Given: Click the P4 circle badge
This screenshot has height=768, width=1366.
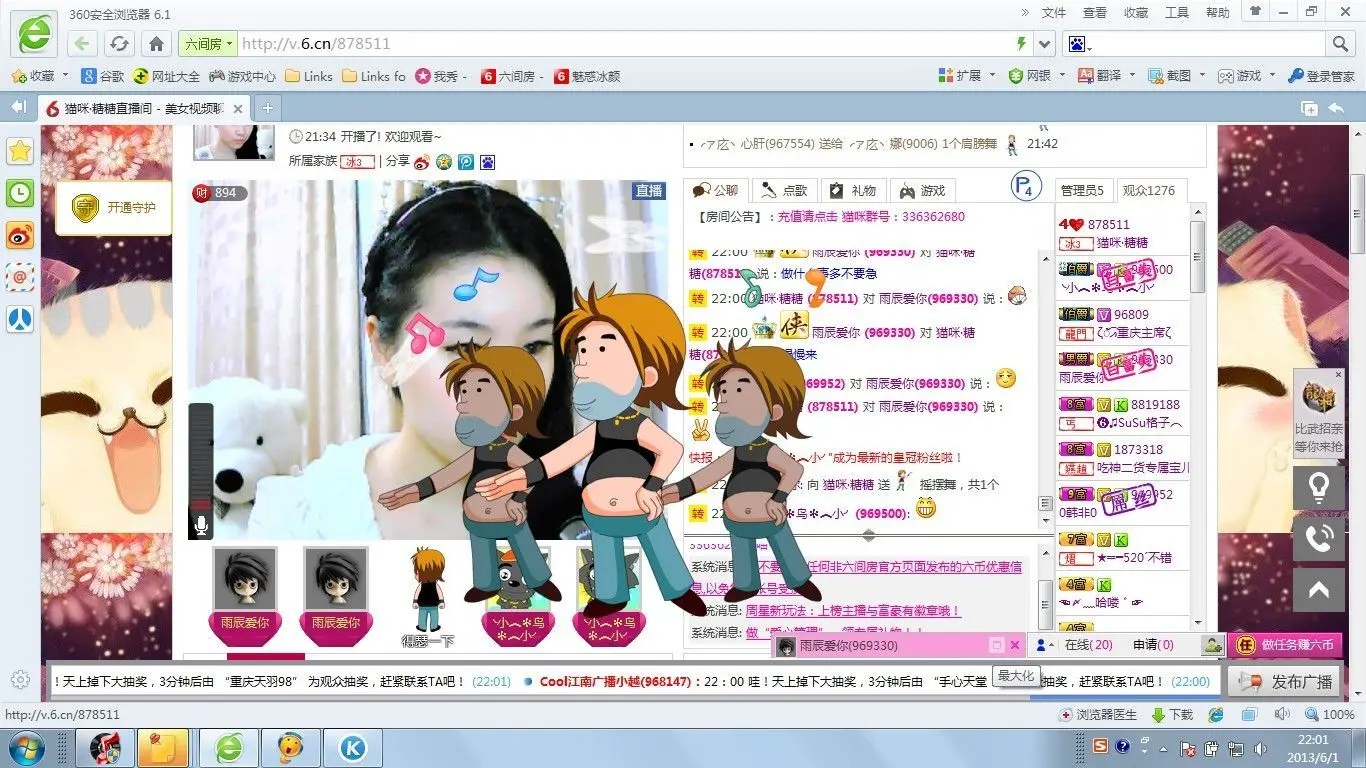Looking at the screenshot, I should (x=1027, y=187).
